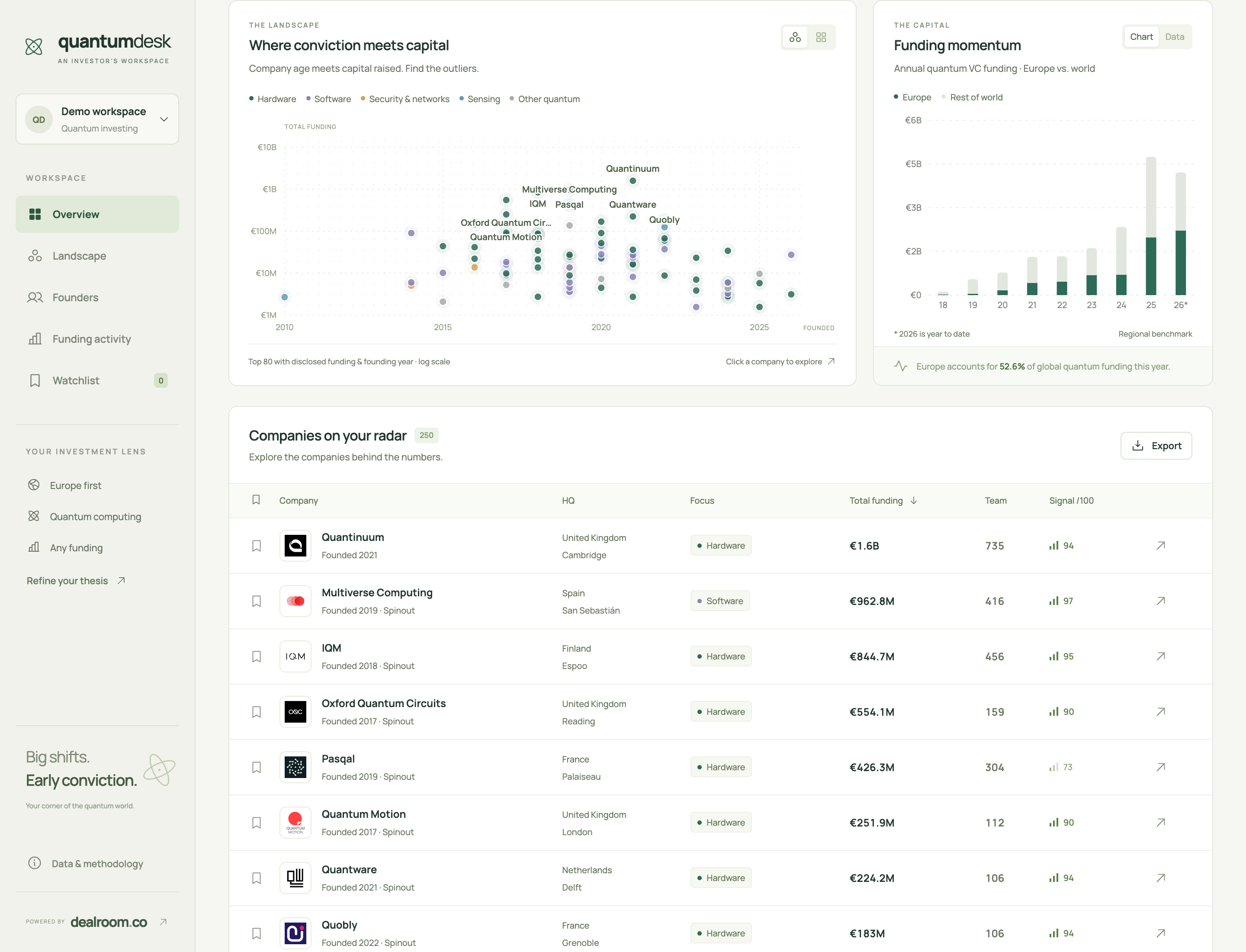
Task: Click the Quobly company logo
Action: pos(295,933)
